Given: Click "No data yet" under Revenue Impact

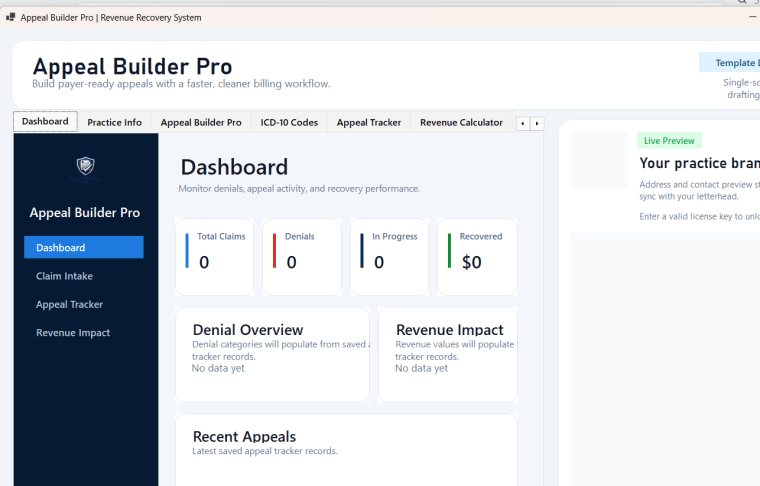Looking at the screenshot, I should (x=421, y=368).
